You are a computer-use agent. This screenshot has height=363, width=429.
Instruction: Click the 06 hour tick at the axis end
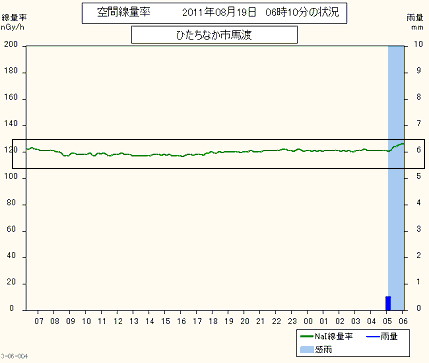[x=403, y=321]
